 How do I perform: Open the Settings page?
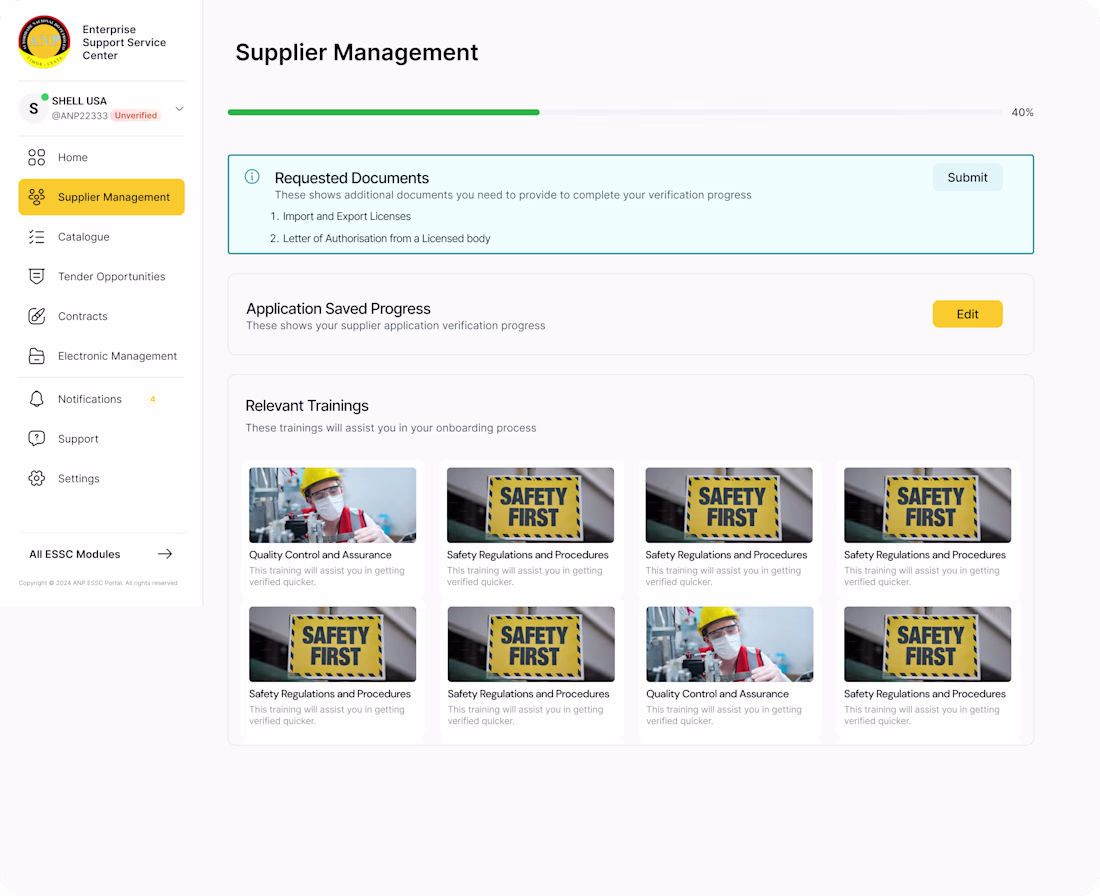[102, 479]
